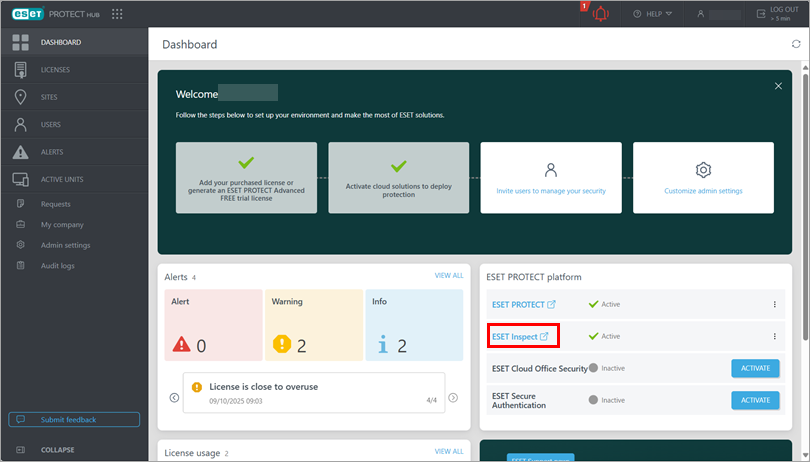Activate ESET Cloud Office Security

pyautogui.click(x=755, y=368)
